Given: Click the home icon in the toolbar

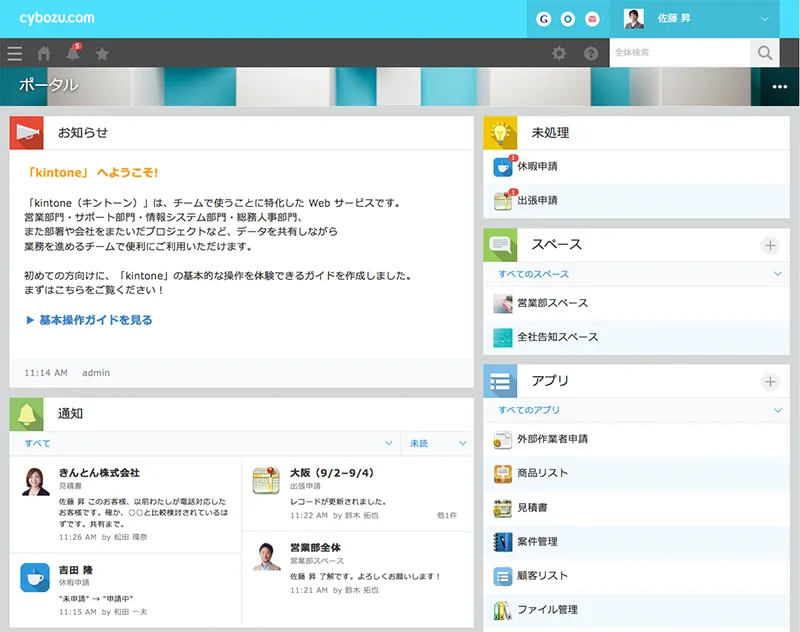Looking at the screenshot, I should click(x=43, y=54).
